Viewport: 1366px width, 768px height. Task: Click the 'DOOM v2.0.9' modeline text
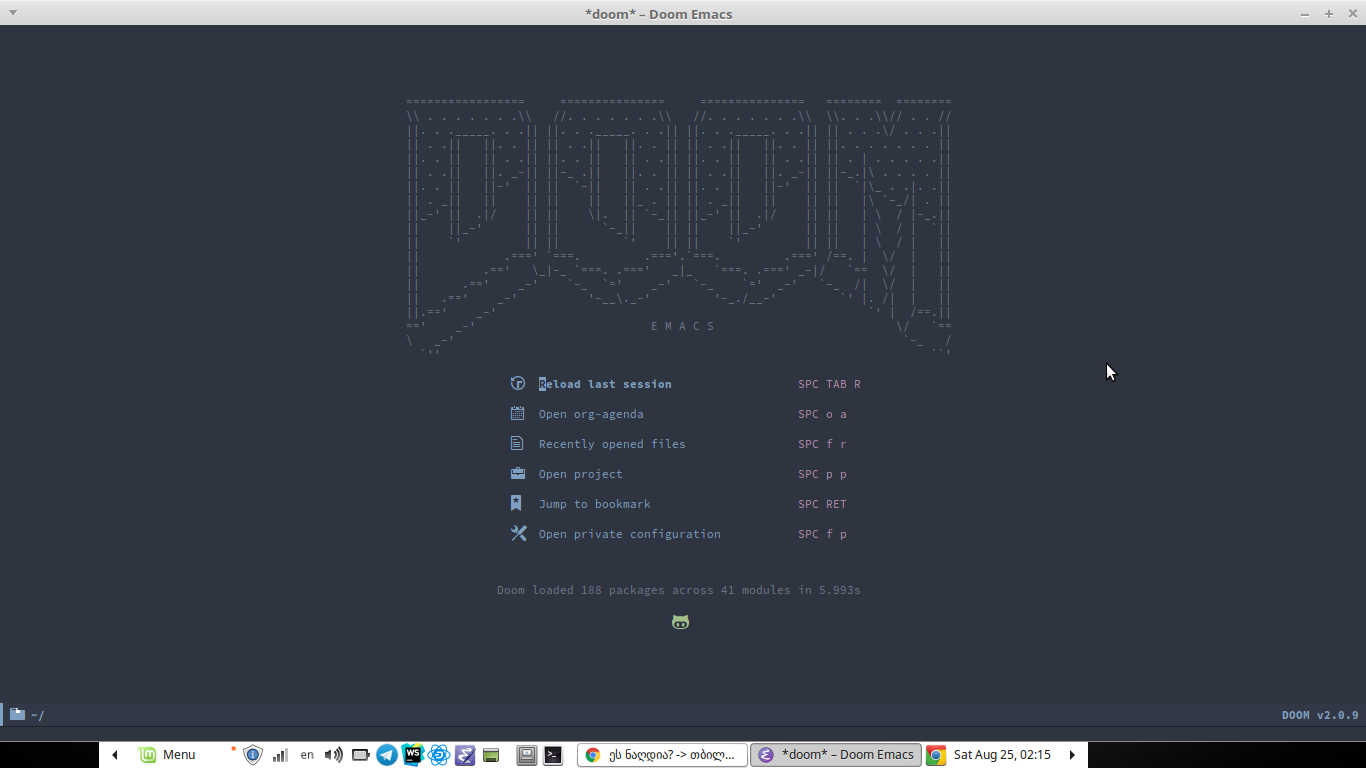point(1320,715)
